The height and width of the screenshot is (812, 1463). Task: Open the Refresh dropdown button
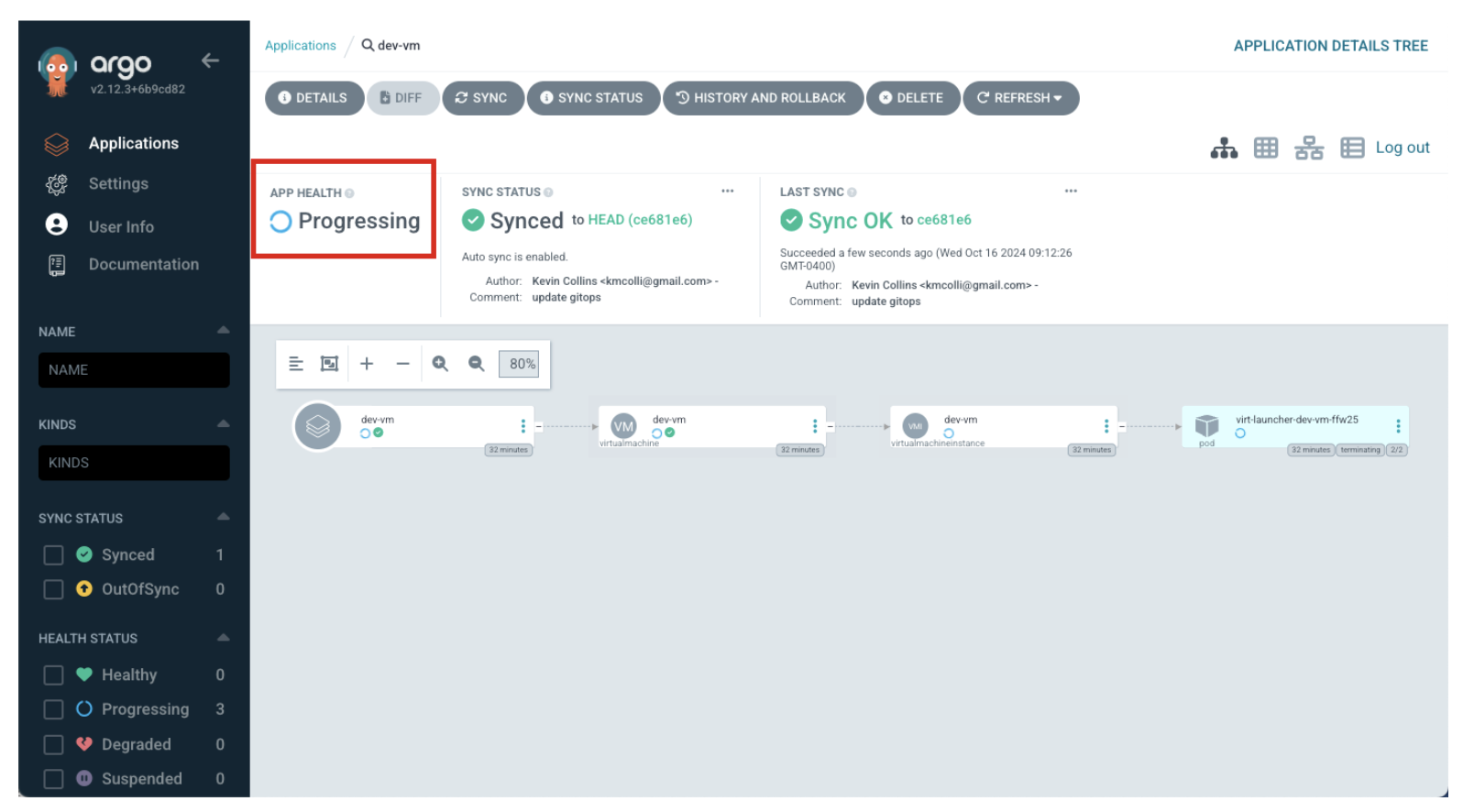tap(1020, 98)
